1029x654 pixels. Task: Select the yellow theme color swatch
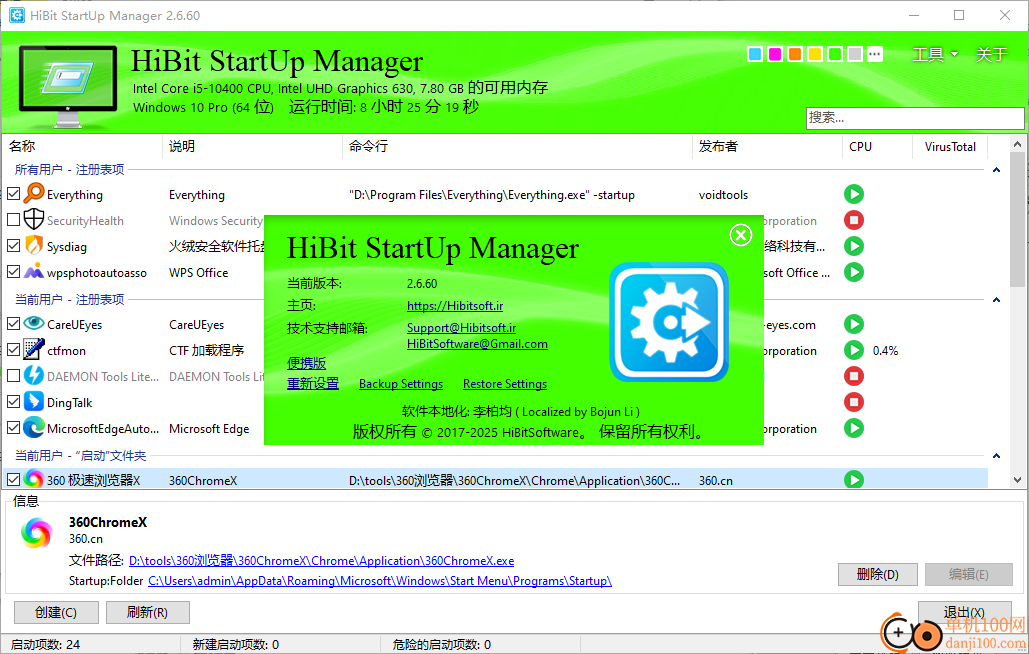click(815, 54)
